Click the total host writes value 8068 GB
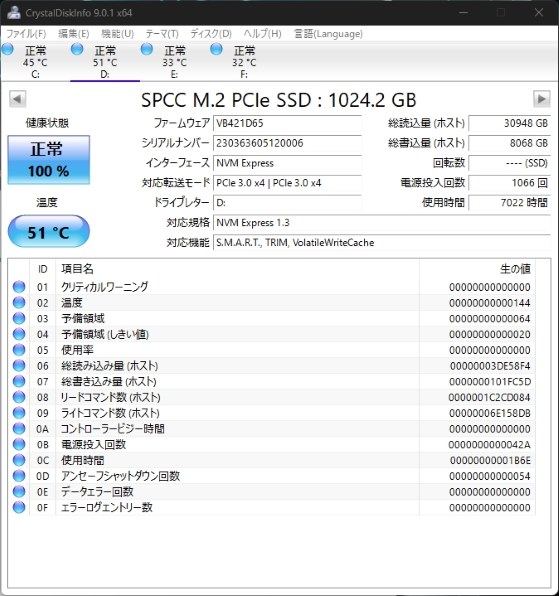 (509, 143)
